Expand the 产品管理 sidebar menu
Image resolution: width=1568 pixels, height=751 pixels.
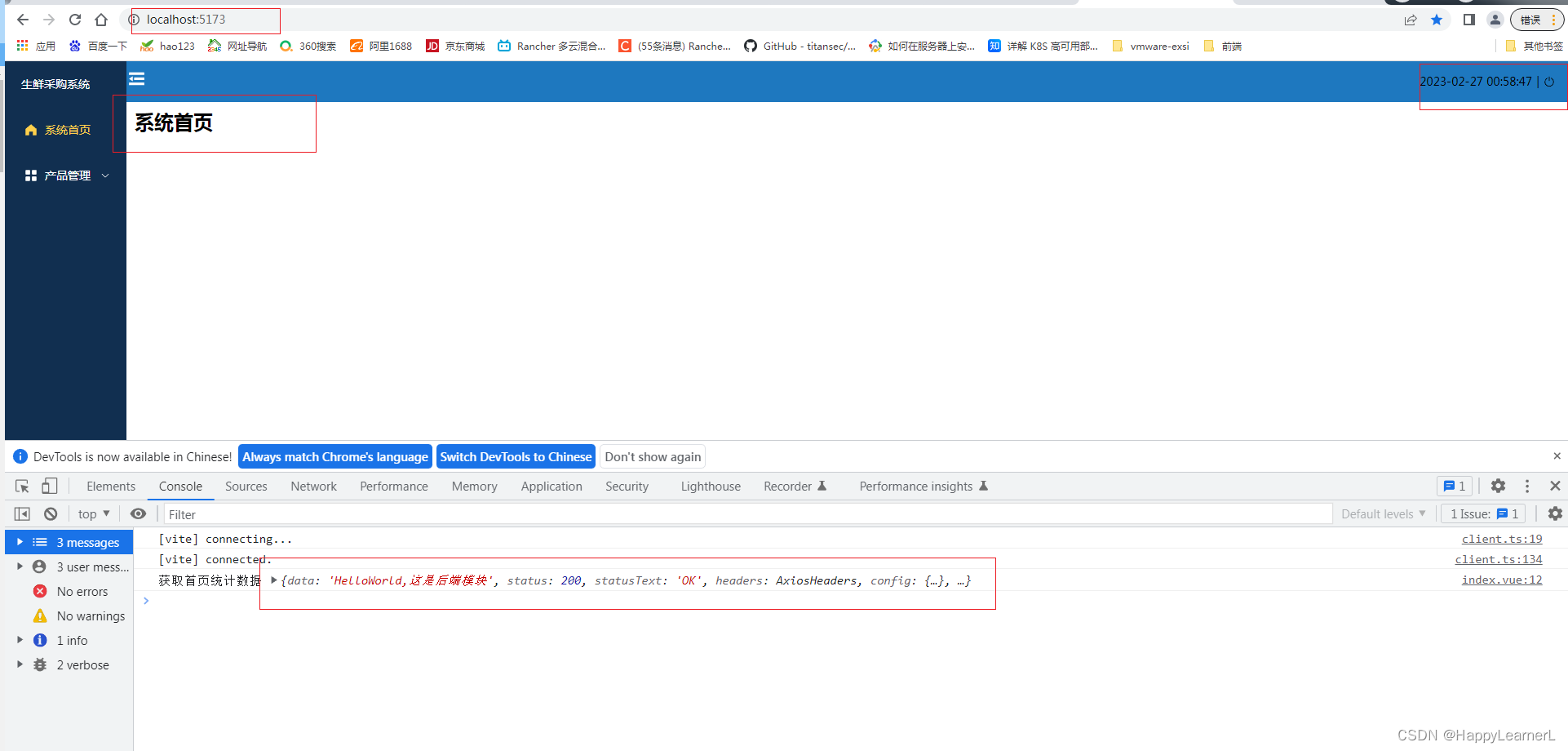coord(65,176)
